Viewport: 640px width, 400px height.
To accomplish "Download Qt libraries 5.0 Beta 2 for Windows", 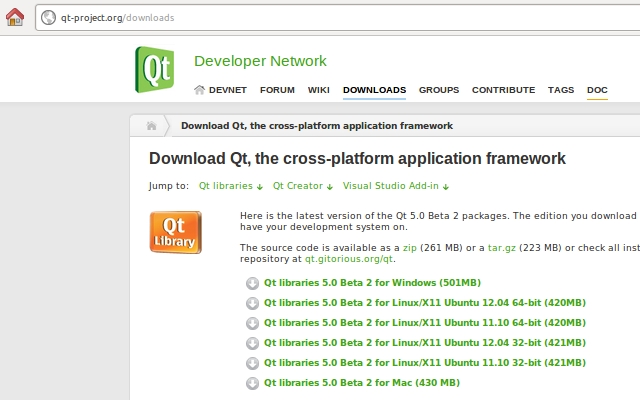I will click(372, 283).
